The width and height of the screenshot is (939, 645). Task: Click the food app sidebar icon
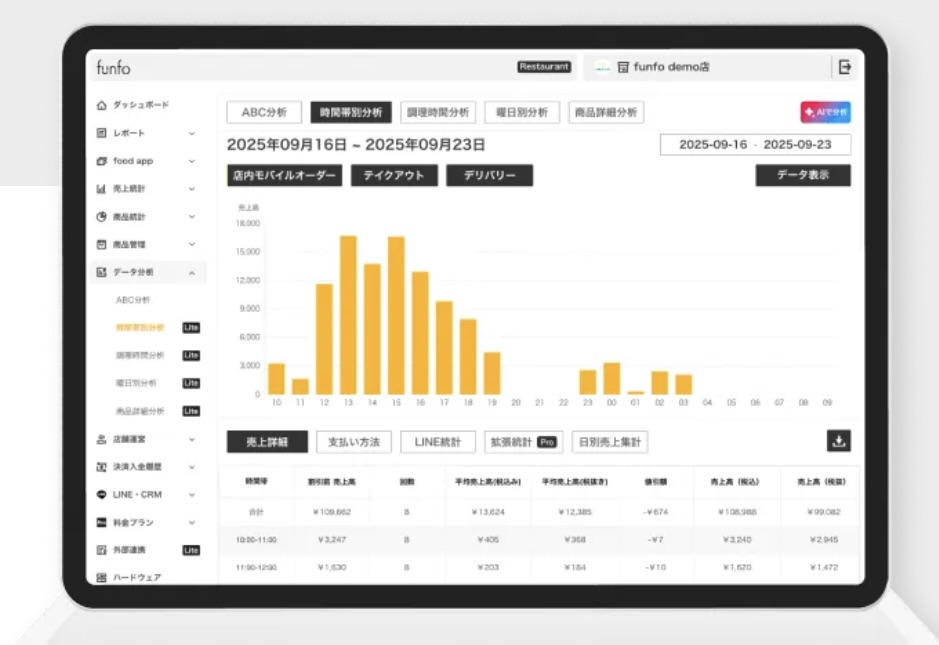(101, 161)
